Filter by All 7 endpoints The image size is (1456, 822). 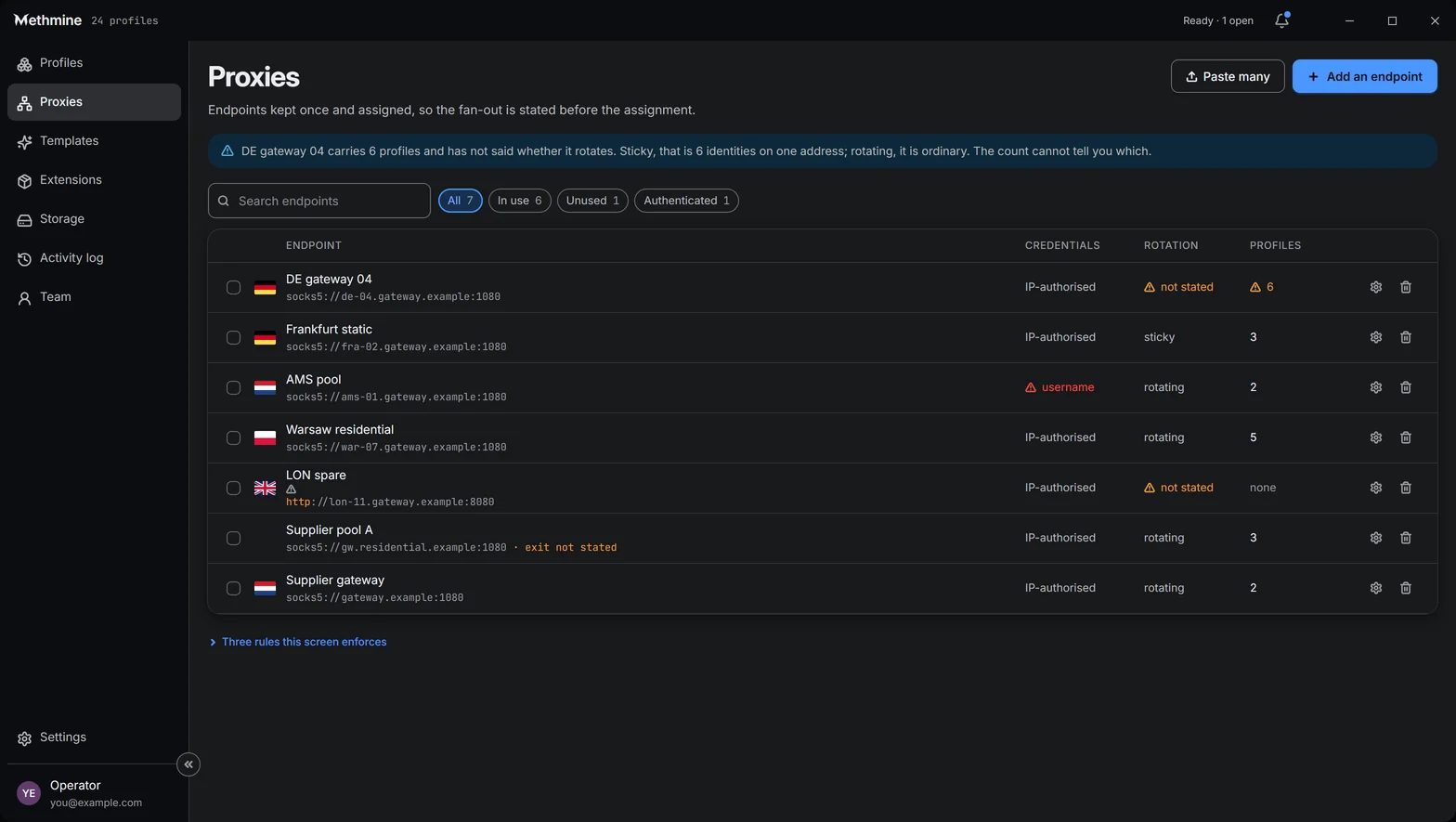tap(461, 201)
